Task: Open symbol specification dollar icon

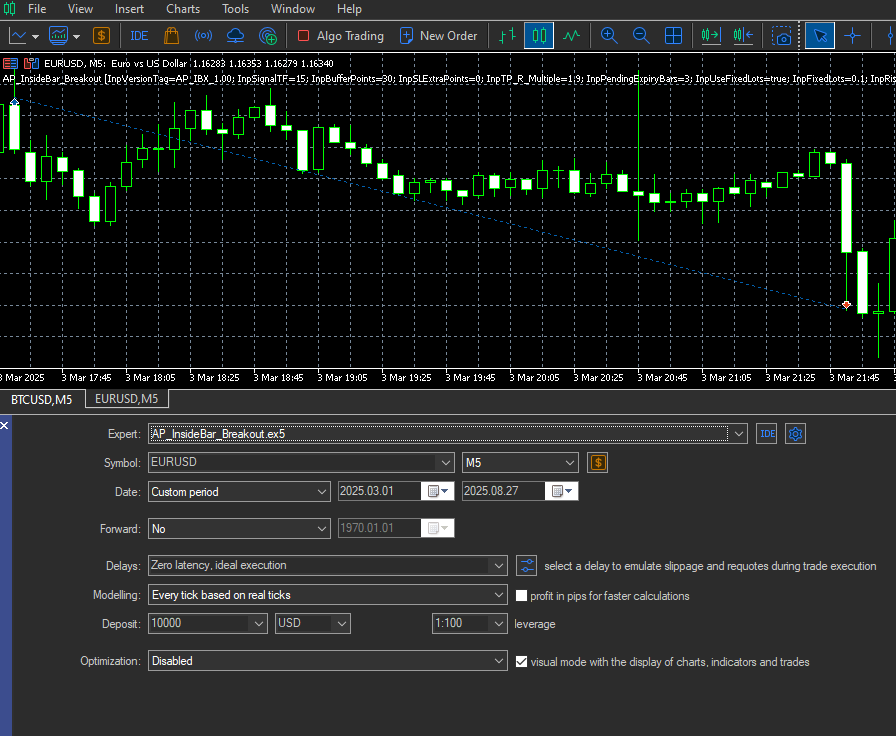Action: [598, 462]
